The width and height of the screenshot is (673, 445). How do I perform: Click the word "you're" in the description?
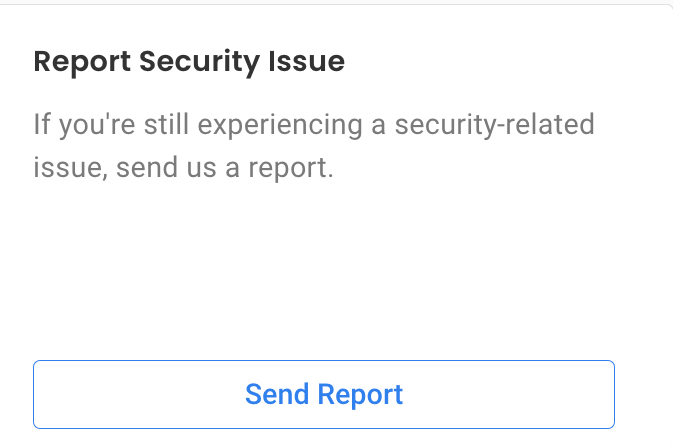[x=97, y=126]
